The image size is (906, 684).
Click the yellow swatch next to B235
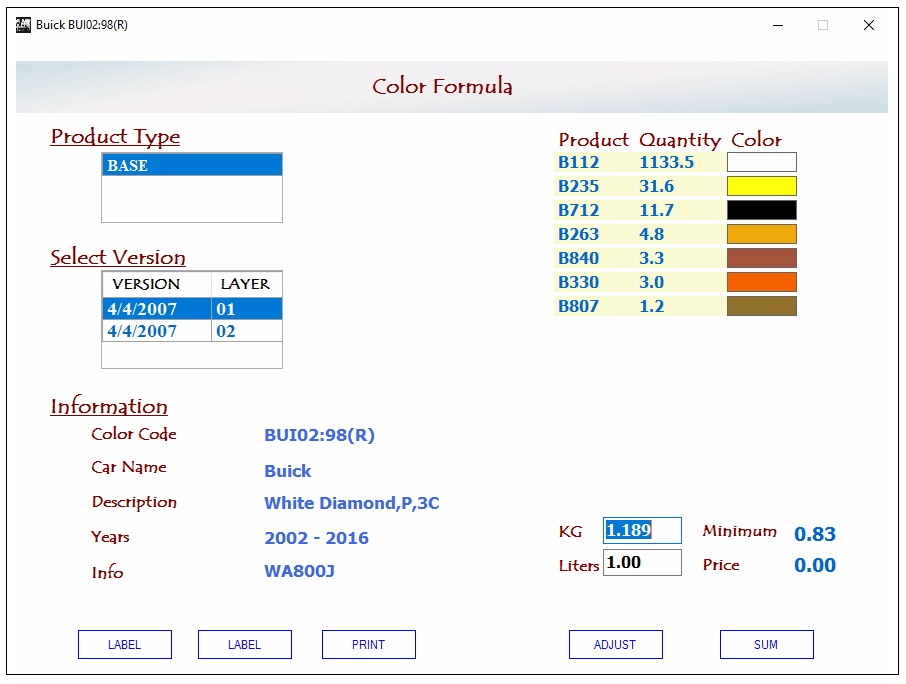click(x=761, y=186)
